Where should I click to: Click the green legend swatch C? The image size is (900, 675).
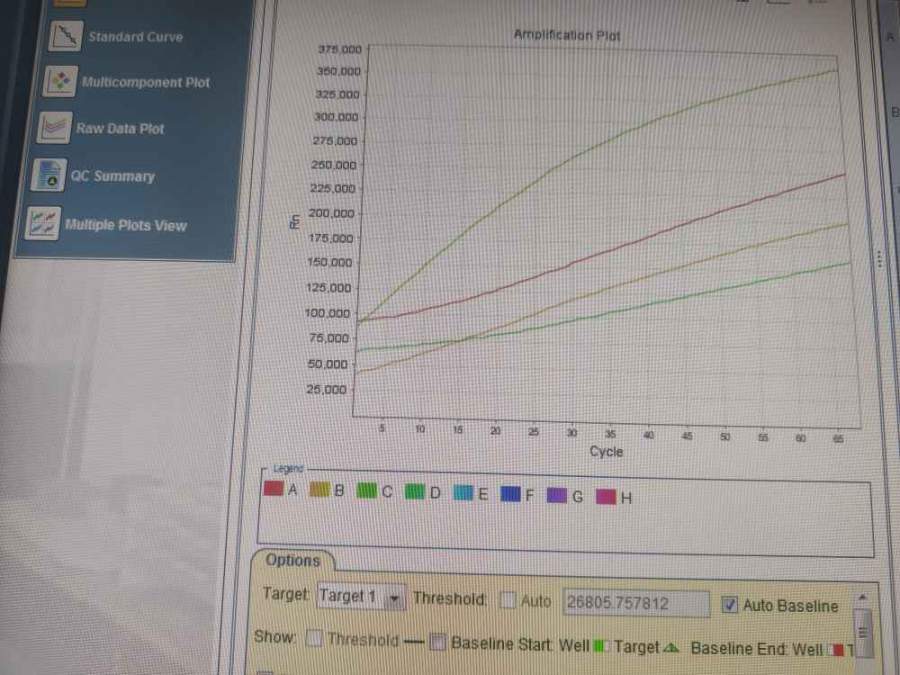[367, 490]
